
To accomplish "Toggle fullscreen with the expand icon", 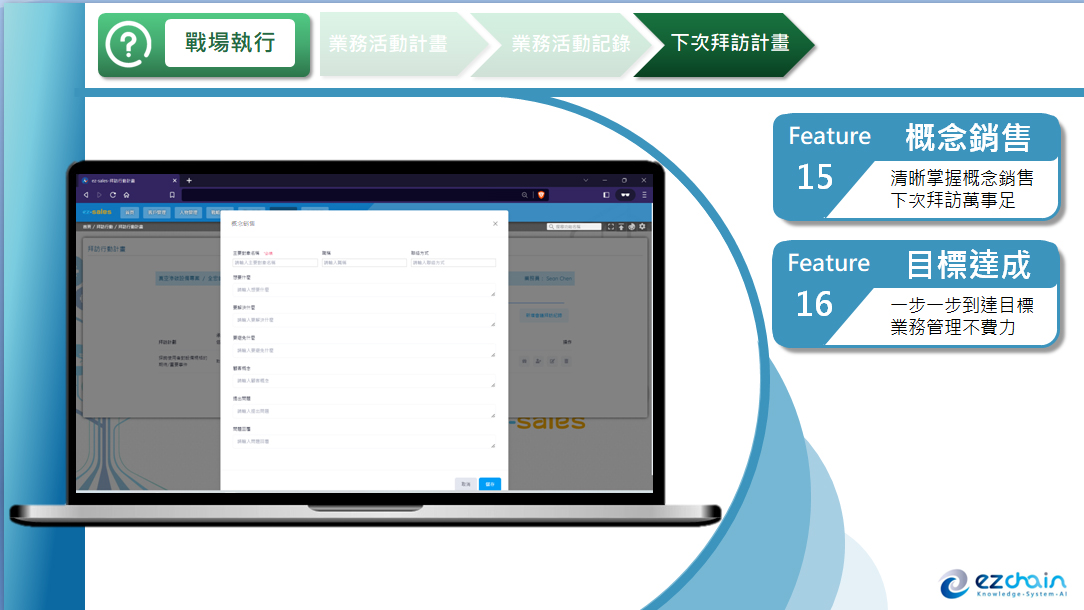I will [611, 227].
